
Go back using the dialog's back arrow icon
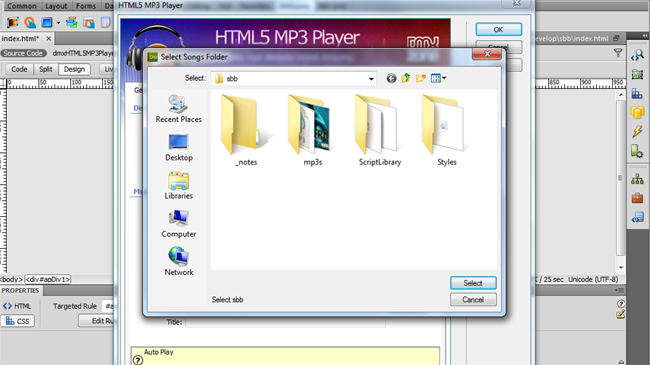(391, 78)
